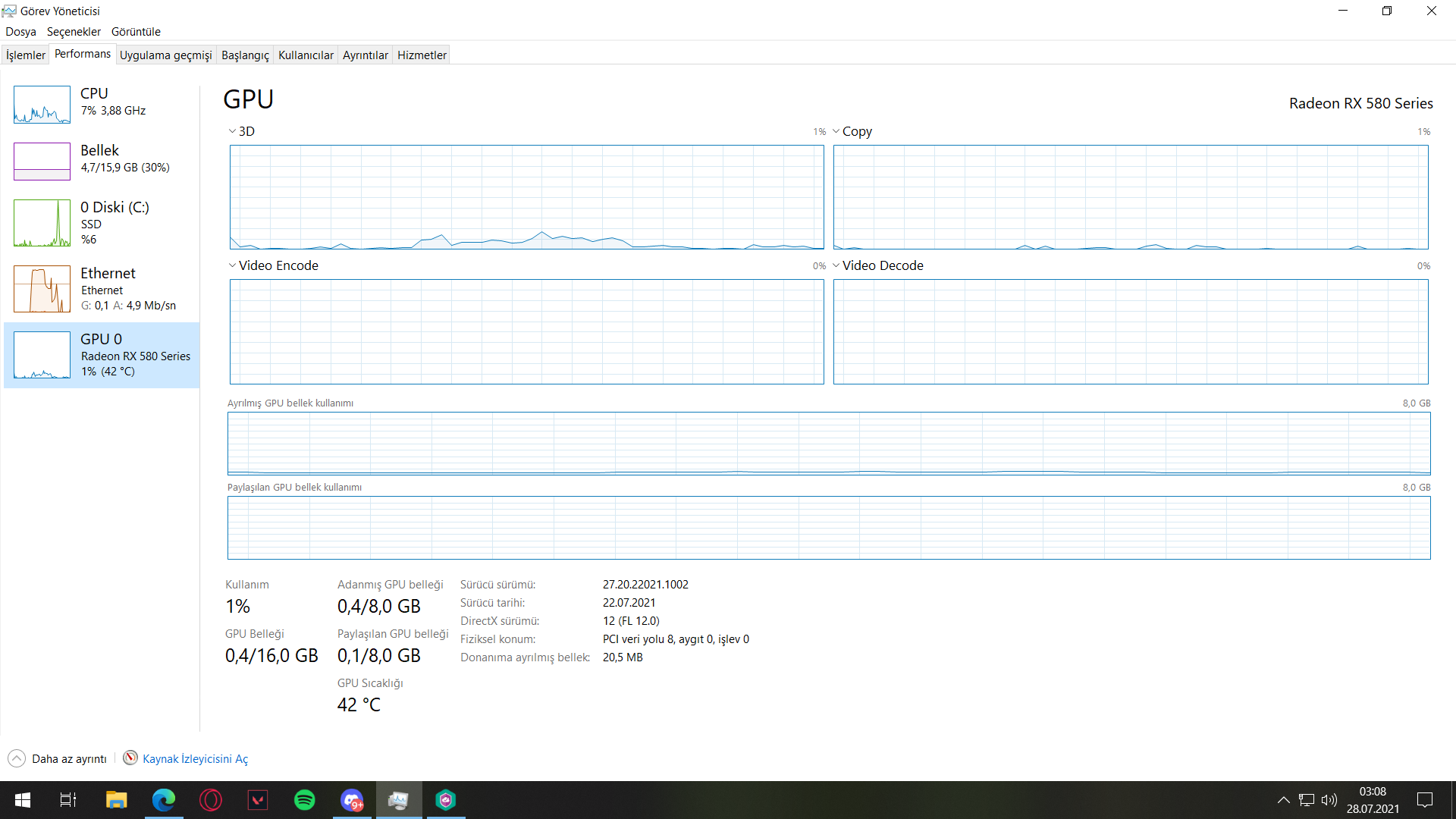The image size is (1456, 819).
Task: Select the 0 Diski (C:) graph
Action: pyautogui.click(x=42, y=223)
